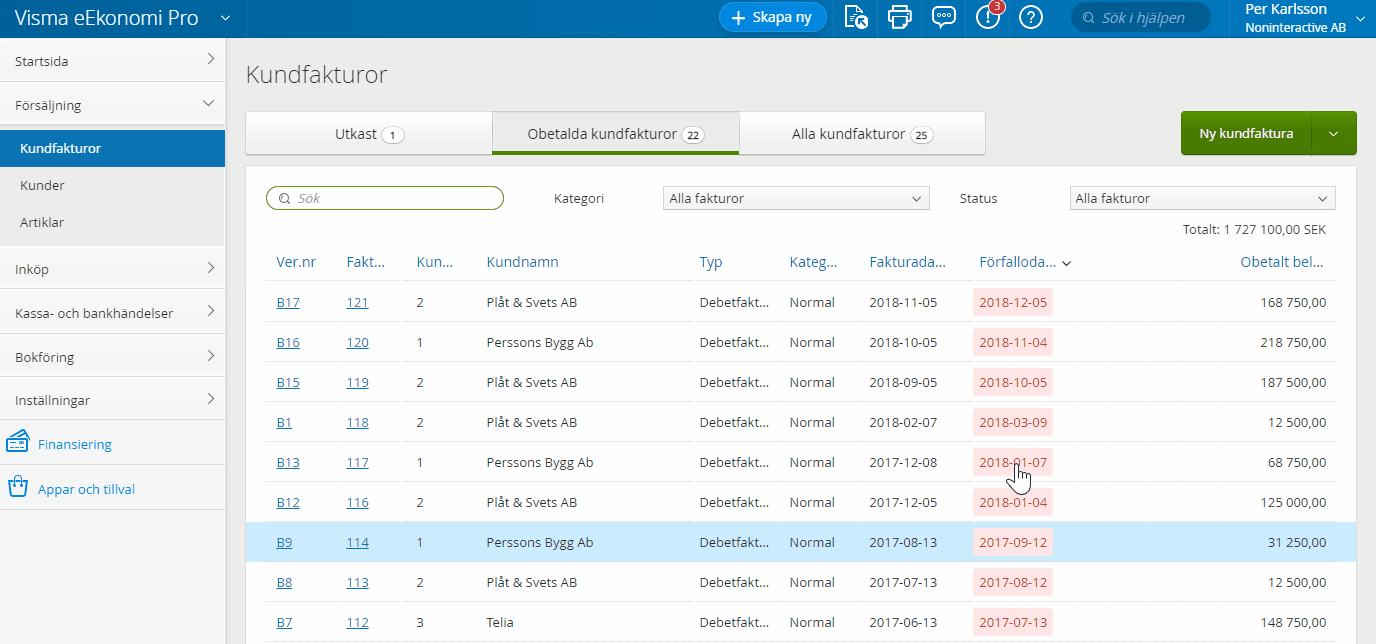The image size is (1376, 644).
Task: Click the Ny kundfaktura button
Action: tap(1246, 133)
